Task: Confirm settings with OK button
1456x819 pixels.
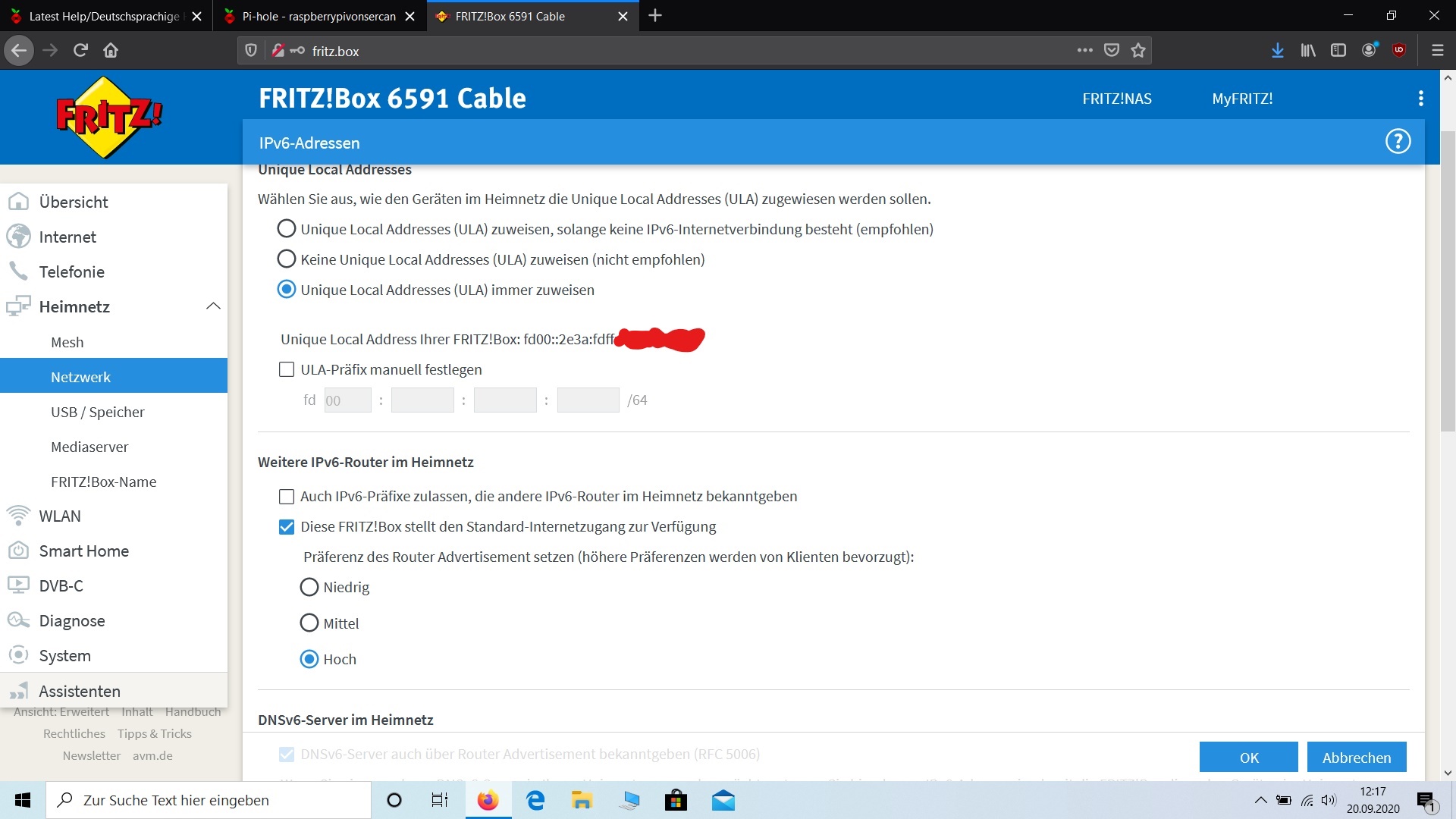Action: click(x=1248, y=757)
